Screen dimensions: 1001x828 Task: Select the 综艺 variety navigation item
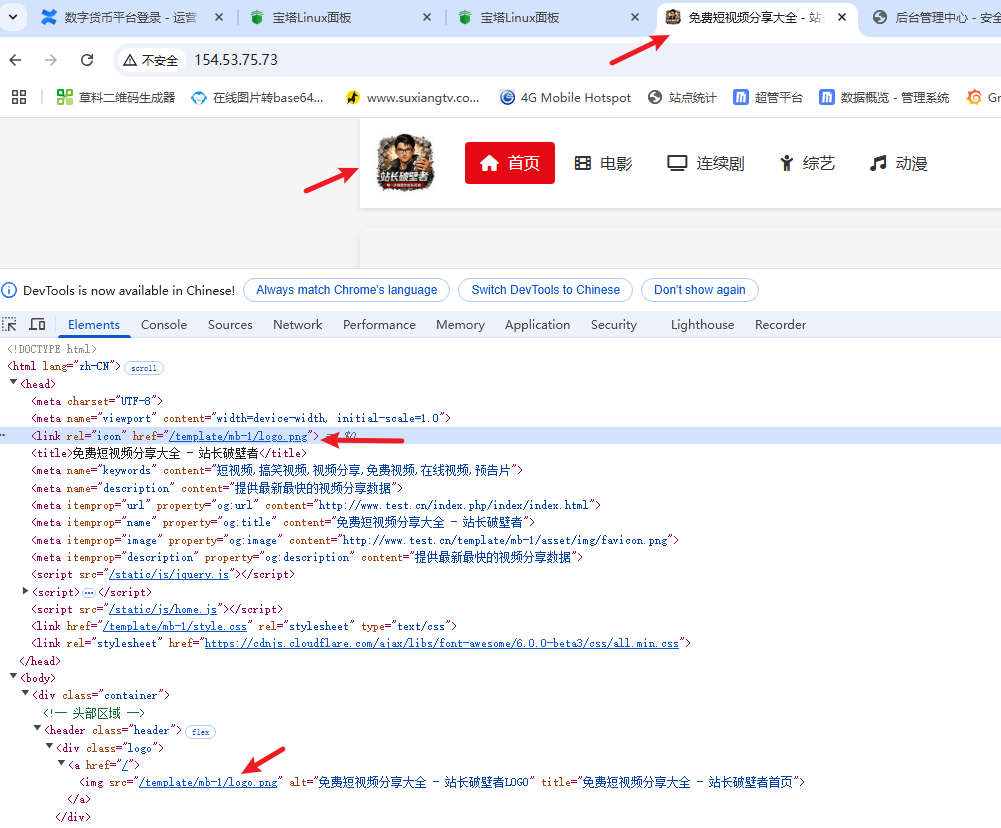[806, 163]
